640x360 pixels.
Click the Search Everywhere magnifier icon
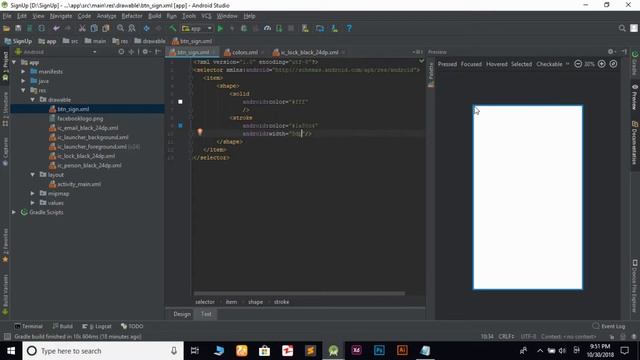pos(622,28)
